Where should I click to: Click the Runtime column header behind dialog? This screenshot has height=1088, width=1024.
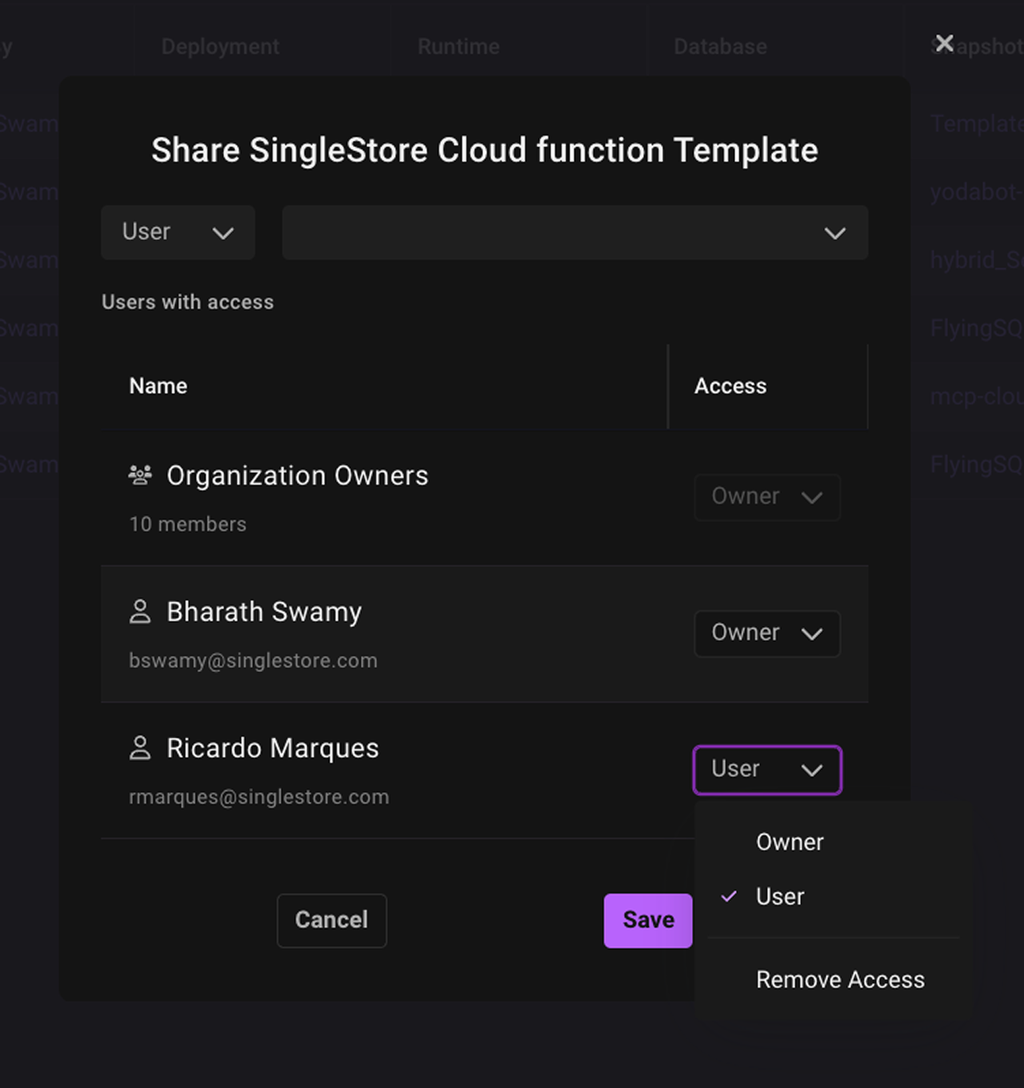coord(459,46)
